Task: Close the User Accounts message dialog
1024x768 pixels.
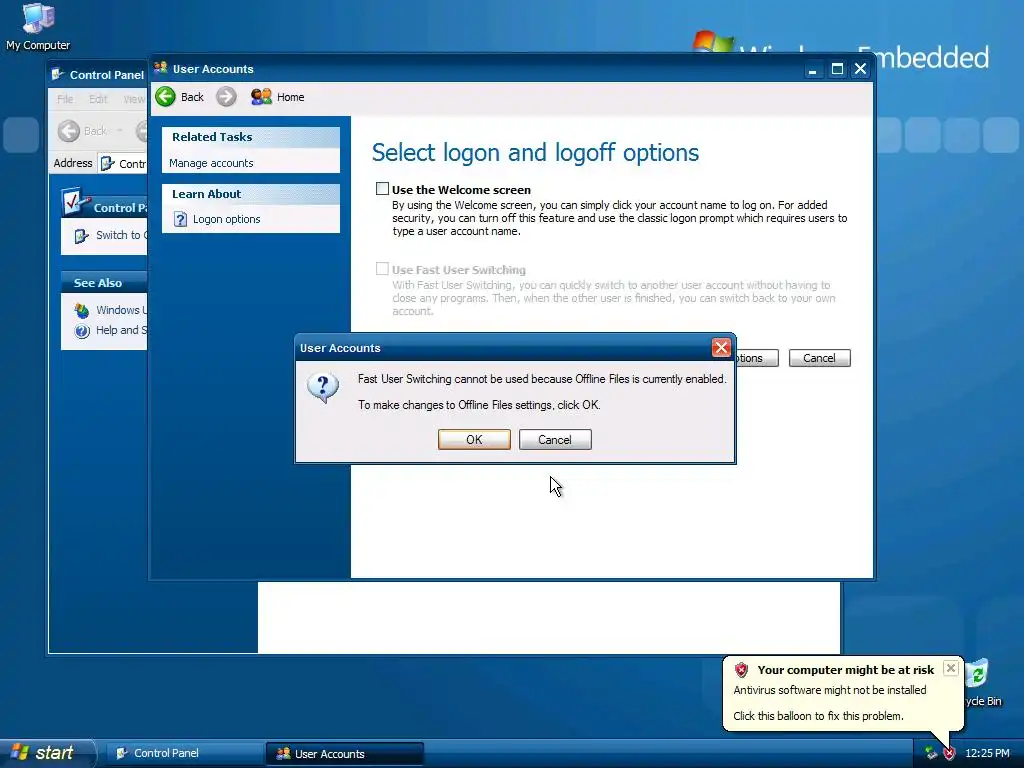Action: pos(721,347)
